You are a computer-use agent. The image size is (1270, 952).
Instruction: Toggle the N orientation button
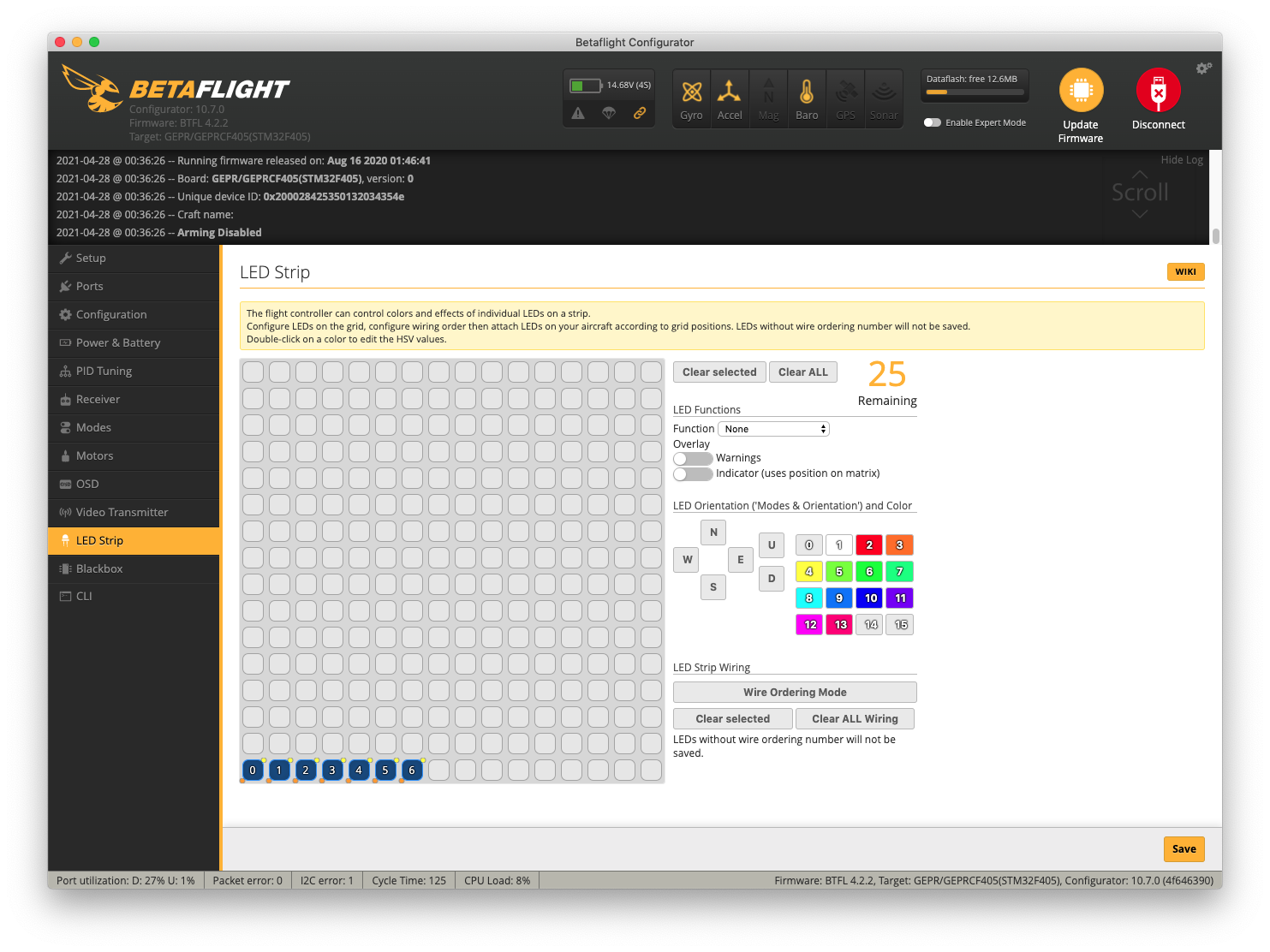pyautogui.click(x=713, y=533)
